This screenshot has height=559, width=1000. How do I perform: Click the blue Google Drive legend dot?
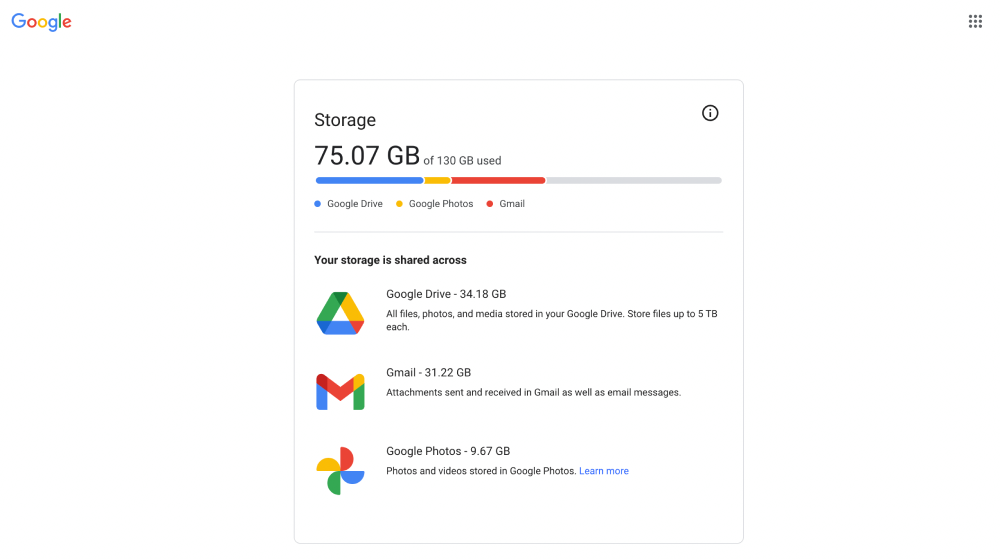tap(318, 204)
